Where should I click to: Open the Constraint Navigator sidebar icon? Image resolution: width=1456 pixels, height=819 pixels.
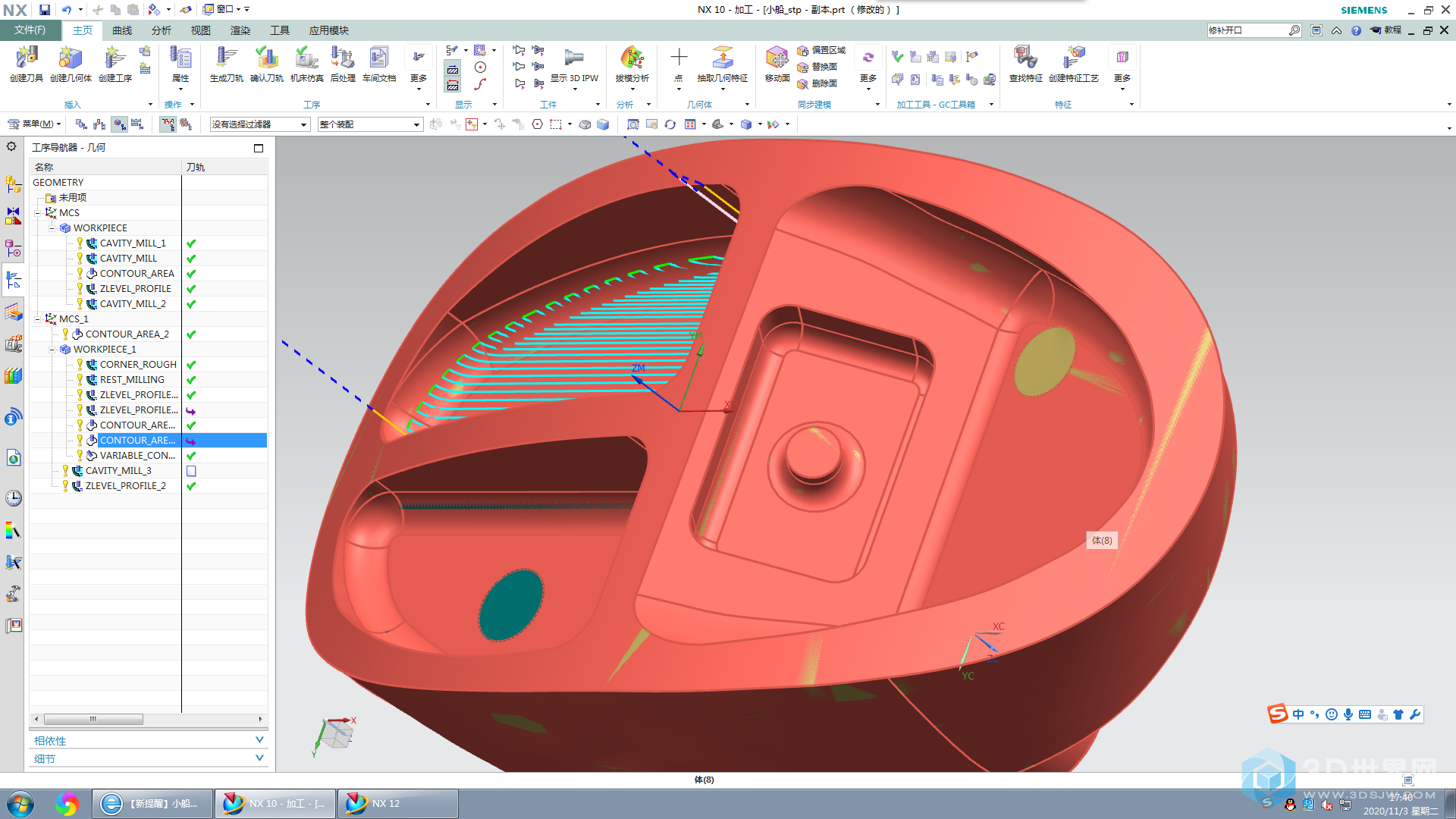13,216
